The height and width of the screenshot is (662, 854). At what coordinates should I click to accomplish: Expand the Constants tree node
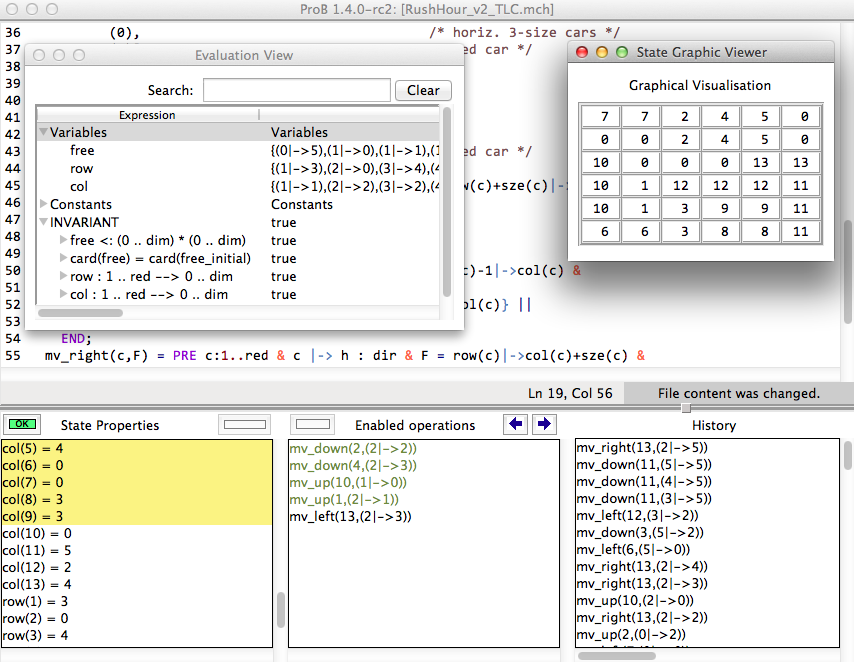pos(43,204)
